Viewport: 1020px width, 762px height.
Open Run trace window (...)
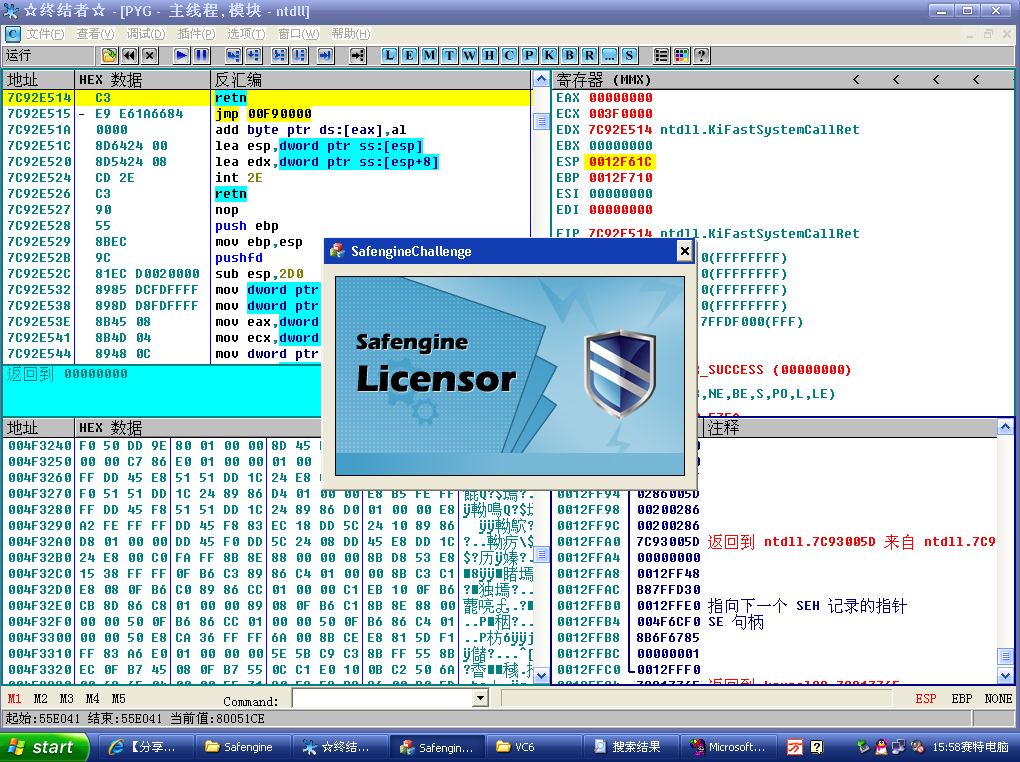coord(609,55)
